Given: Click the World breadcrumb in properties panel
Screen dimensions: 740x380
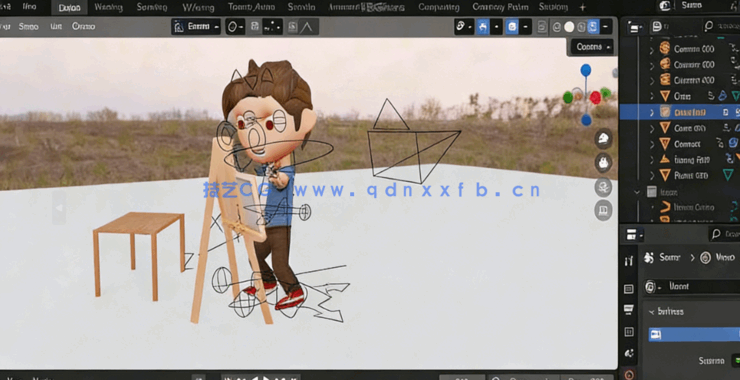Looking at the screenshot, I should (717, 257).
